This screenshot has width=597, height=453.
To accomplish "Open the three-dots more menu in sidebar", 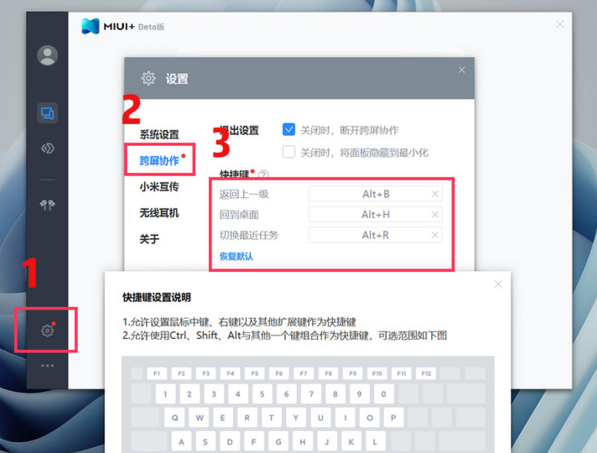I will [47, 366].
